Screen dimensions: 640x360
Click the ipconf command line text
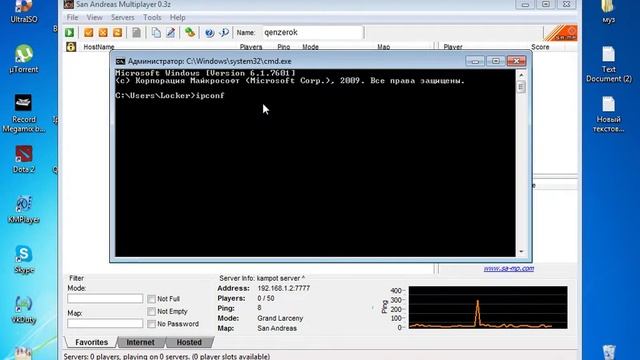tap(210, 96)
